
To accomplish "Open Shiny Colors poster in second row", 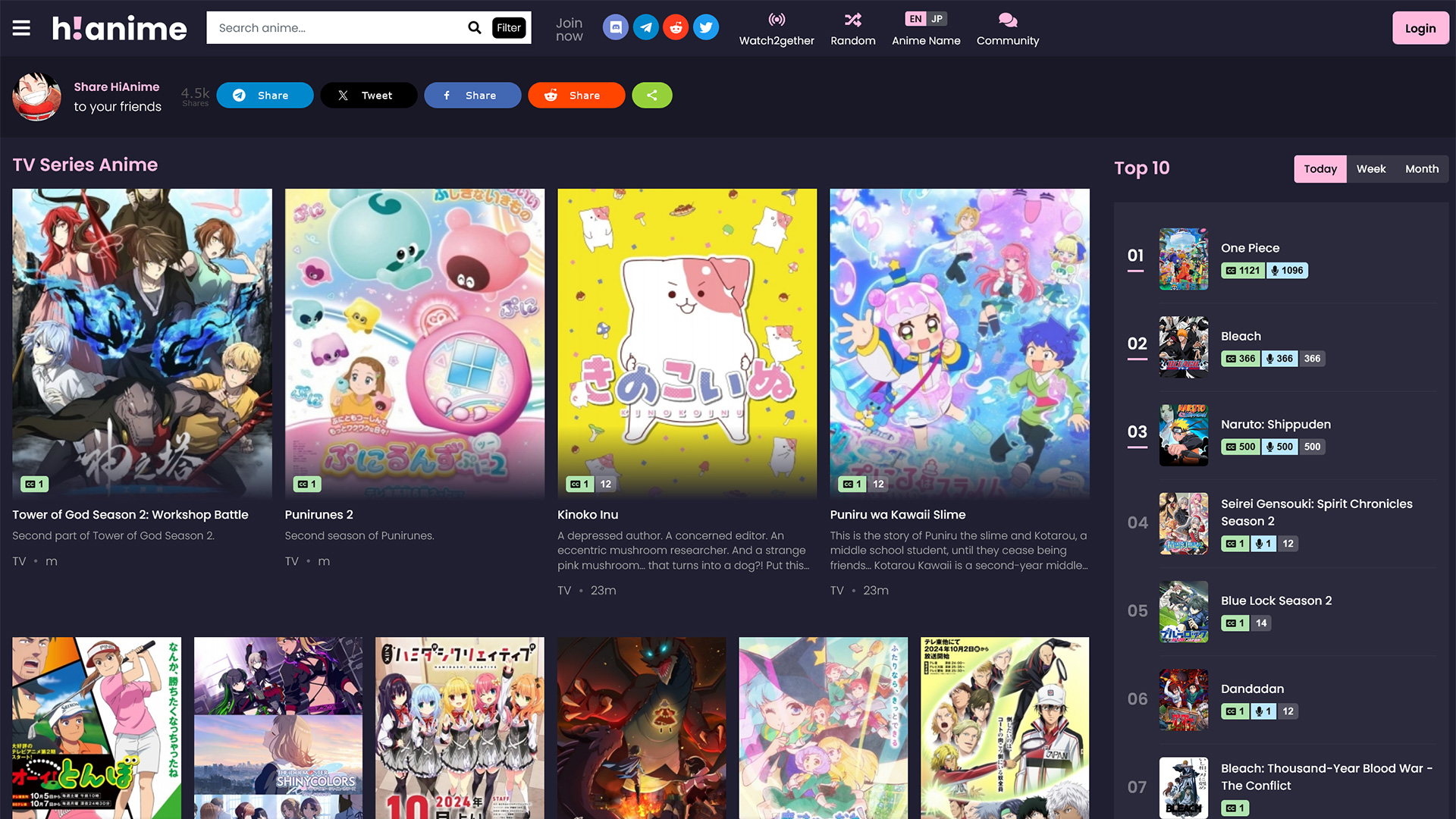I will (278, 727).
